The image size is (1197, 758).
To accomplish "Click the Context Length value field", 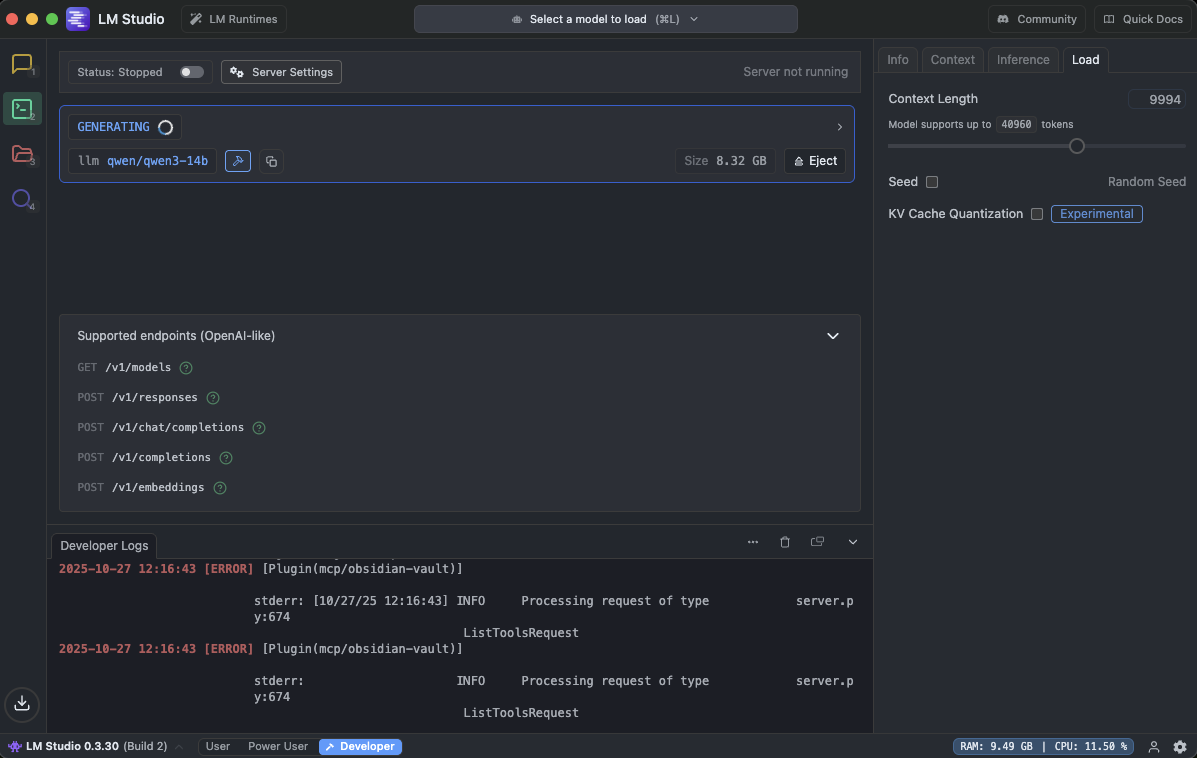I will click(x=1158, y=99).
